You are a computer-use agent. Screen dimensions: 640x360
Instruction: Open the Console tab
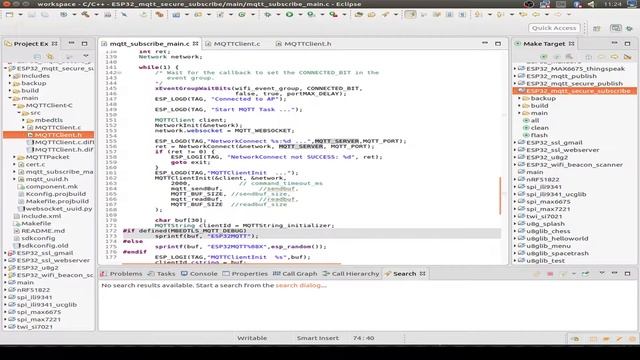(x=199, y=274)
